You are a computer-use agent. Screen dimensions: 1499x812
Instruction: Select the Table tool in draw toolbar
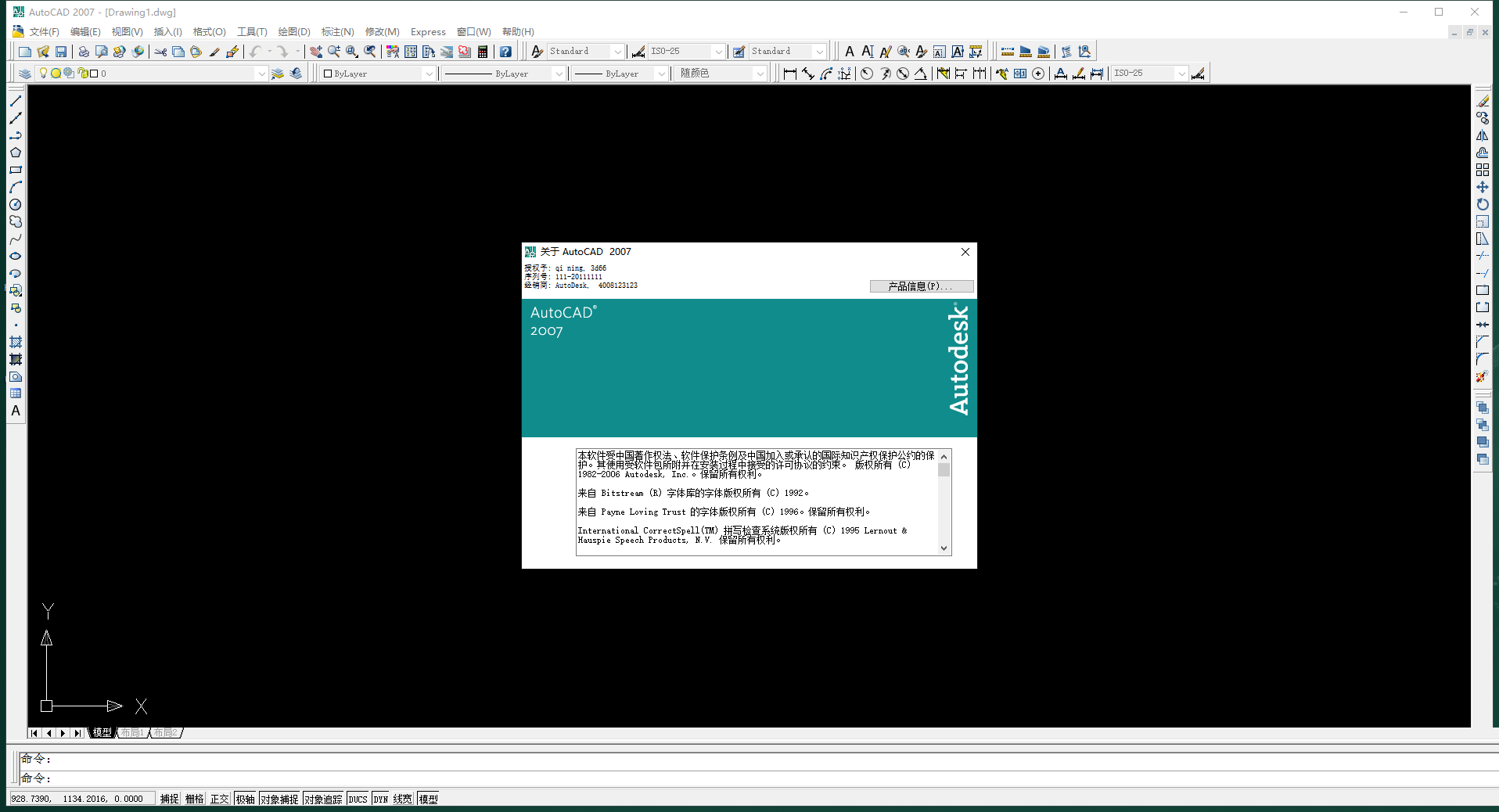click(15, 393)
